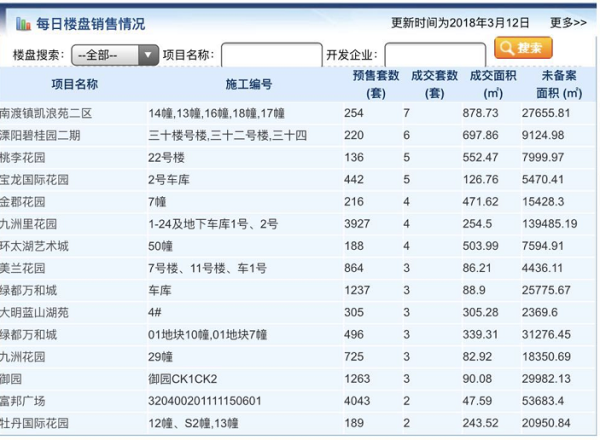Viewport: 600px width, 440px height.
Task: Click construction number 320400201111150601
Action: coord(205,401)
